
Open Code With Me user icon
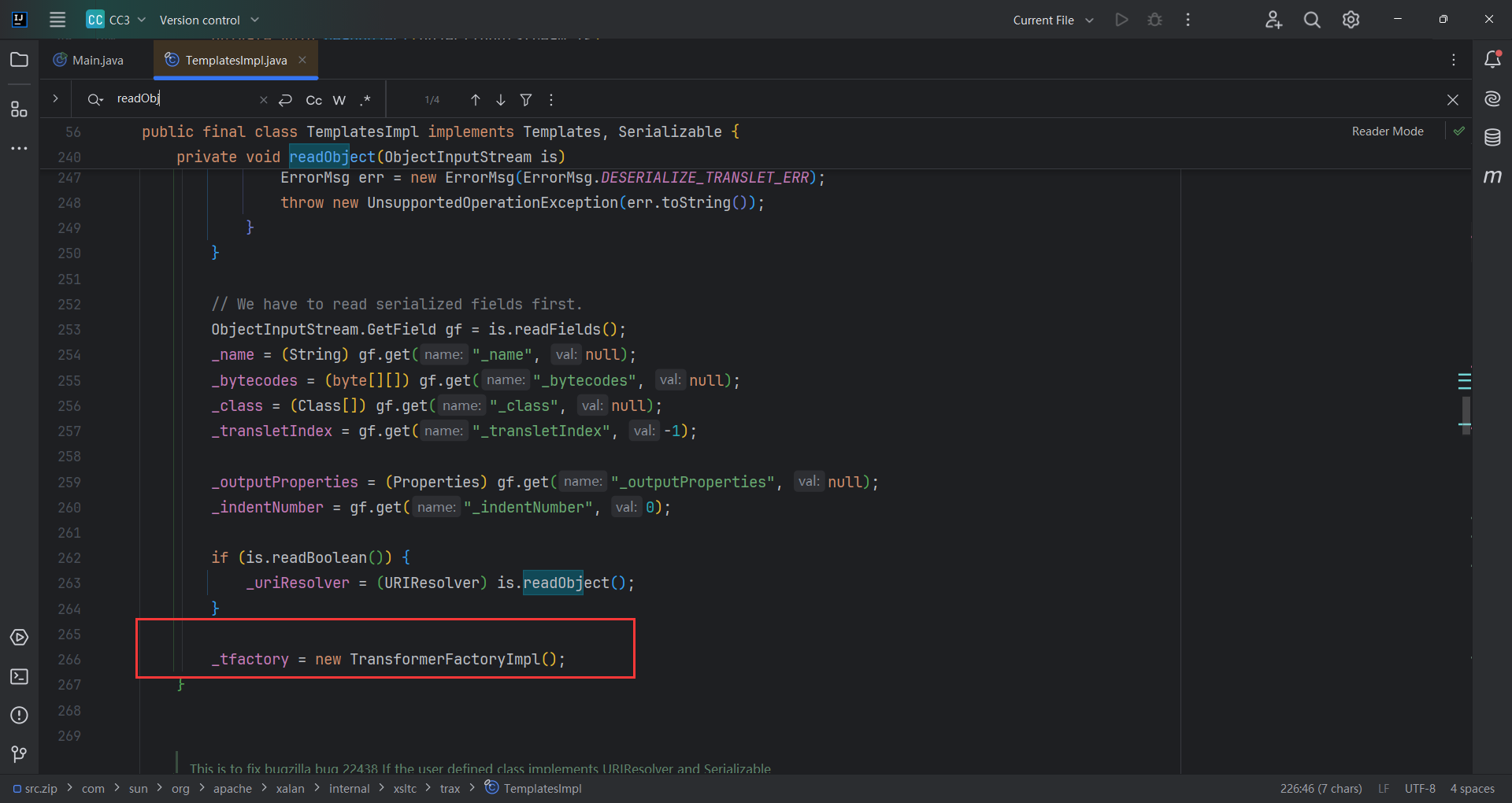pyautogui.click(x=1273, y=20)
